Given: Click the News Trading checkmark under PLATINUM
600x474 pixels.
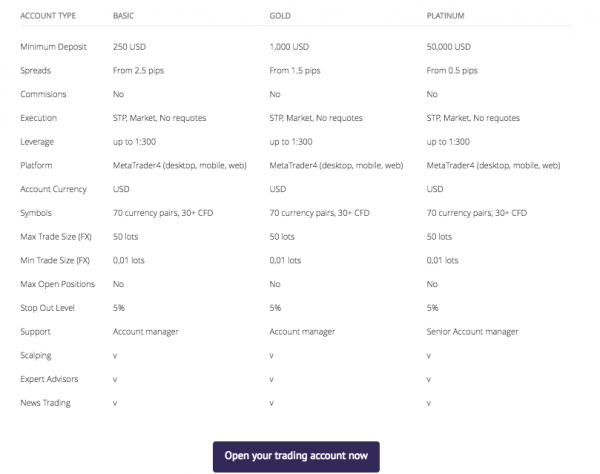Looking at the screenshot, I should click(429, 403).
